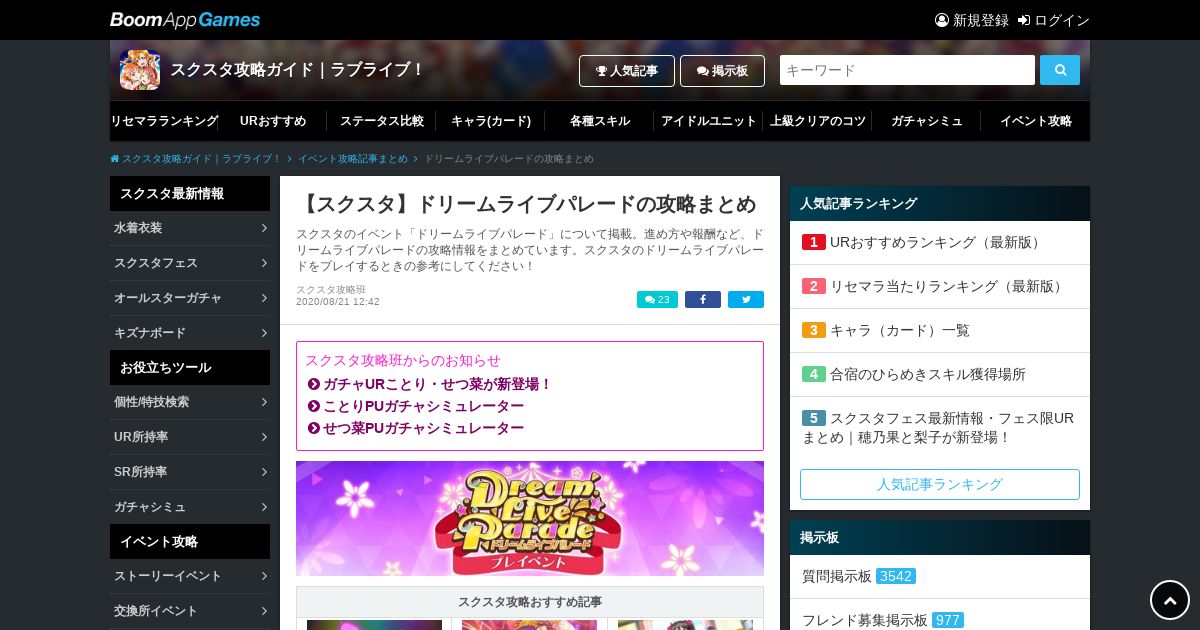Open 質問掲示板 board link
The height and width of the screenshot is (630, 1200).
coord(940,576)
